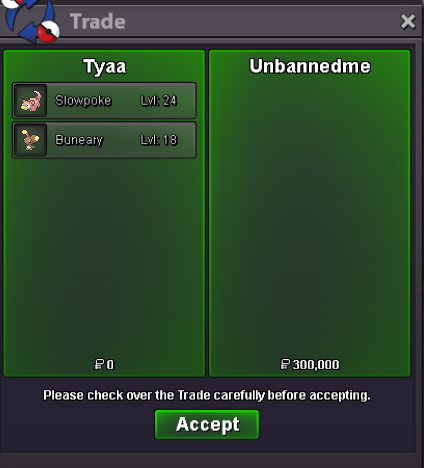Viewport: 424px width, 468px height.
Task: Click the Trade Pokéball arrows icon
Action: point(32,21)
